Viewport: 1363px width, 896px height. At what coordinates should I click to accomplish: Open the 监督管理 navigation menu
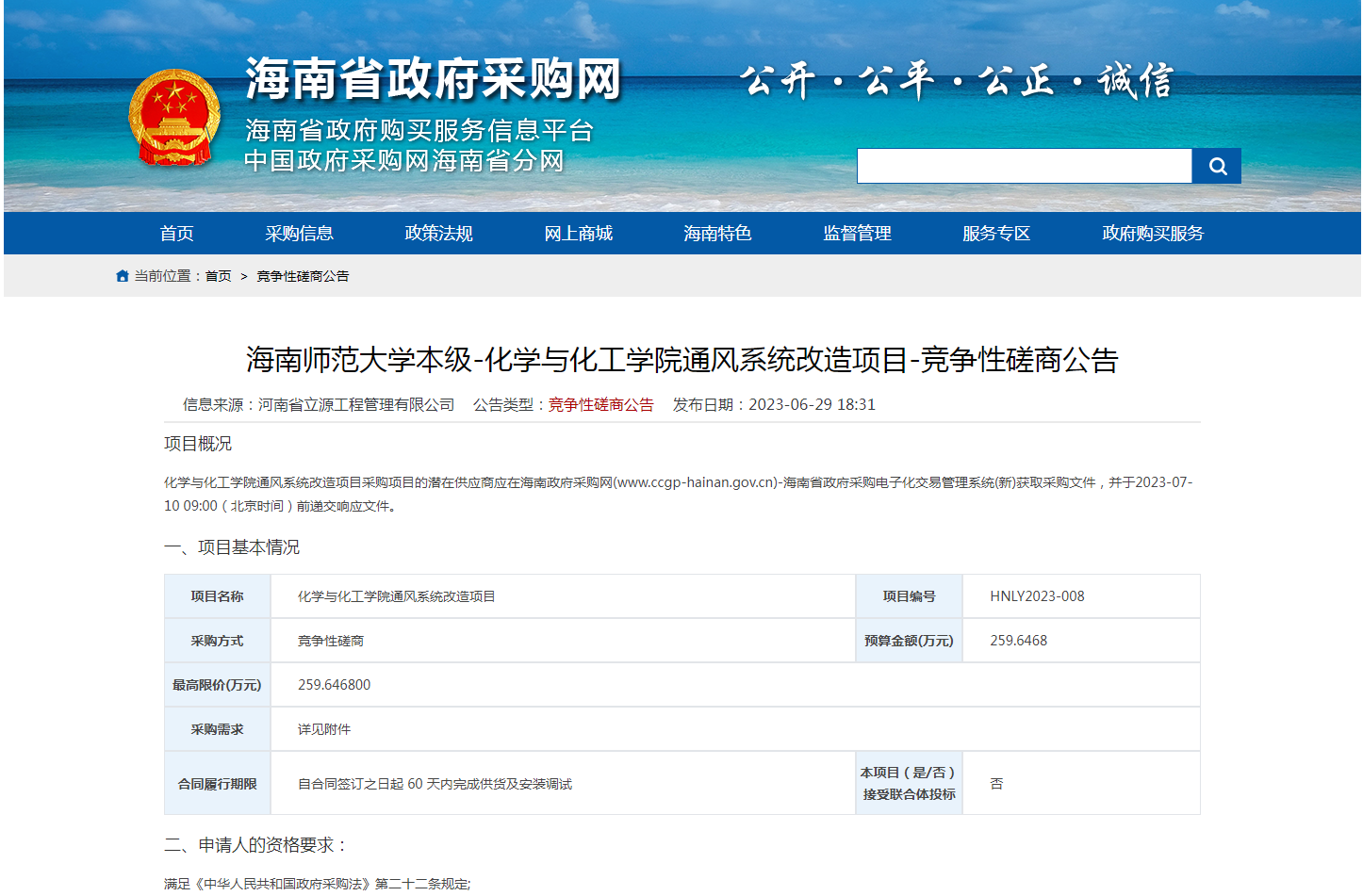(857, 233)
